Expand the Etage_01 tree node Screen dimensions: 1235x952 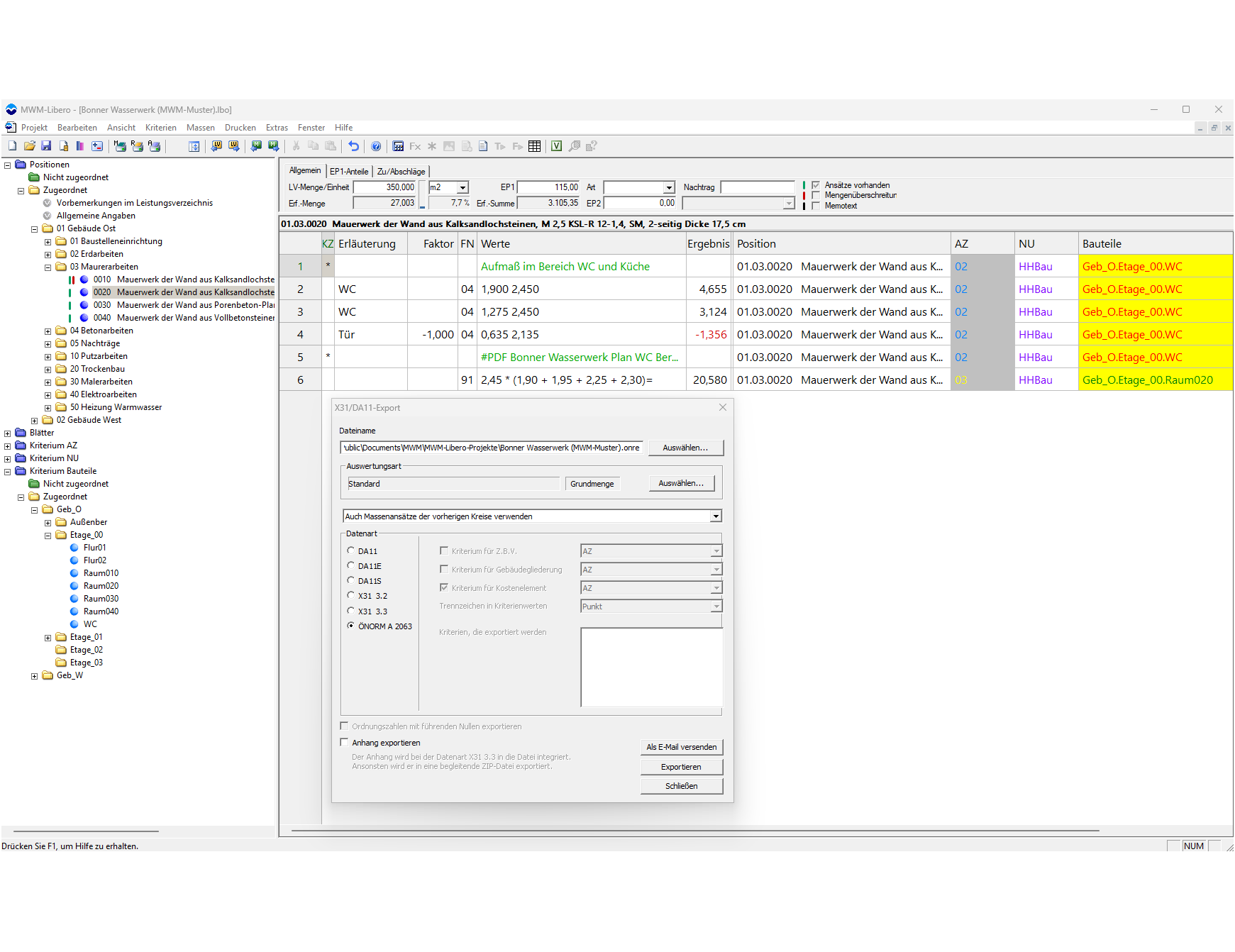pyautogui.click(x=48, y=638)
